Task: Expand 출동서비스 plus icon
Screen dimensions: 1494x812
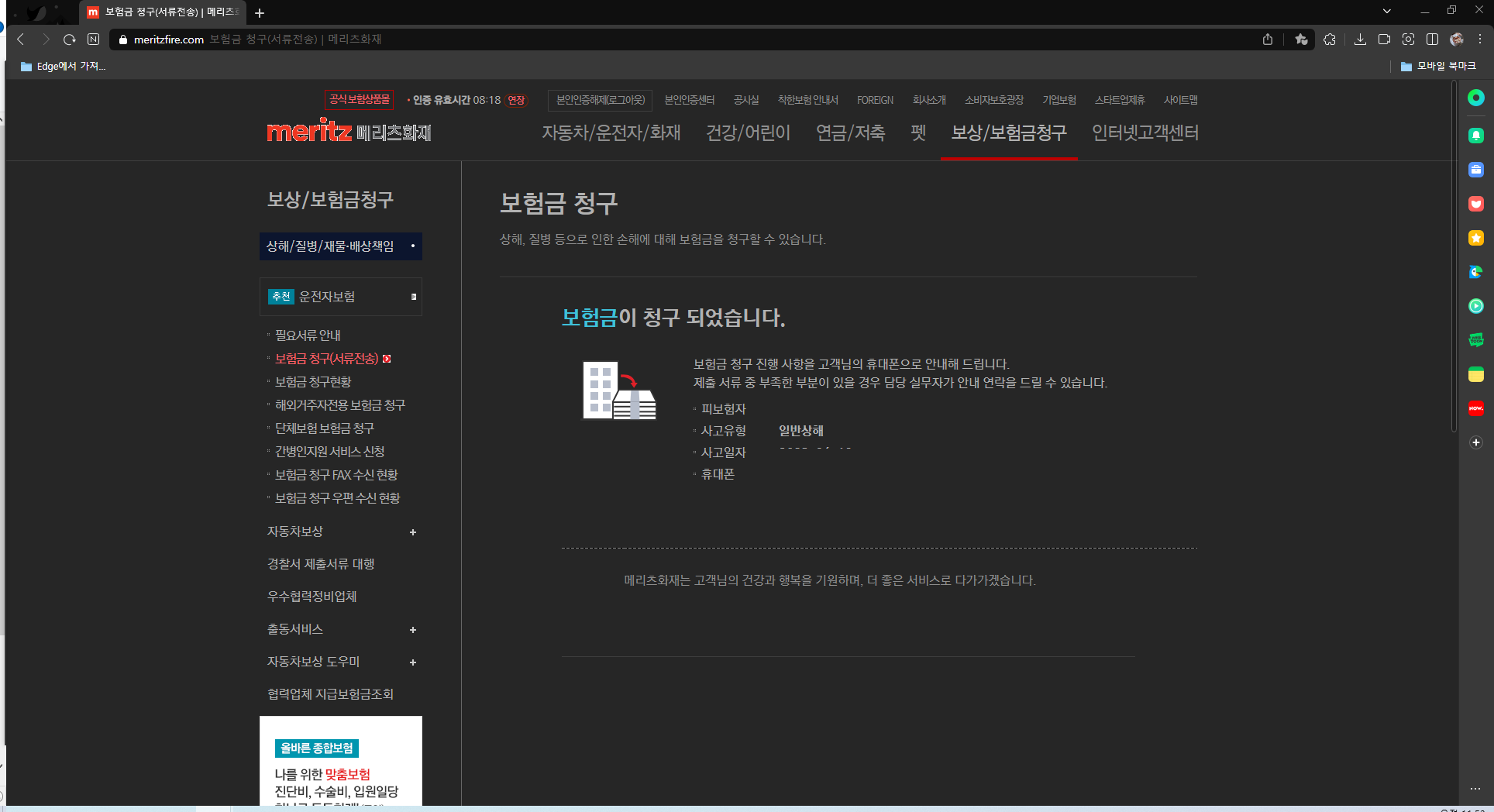Action: [x=413, y=630]
